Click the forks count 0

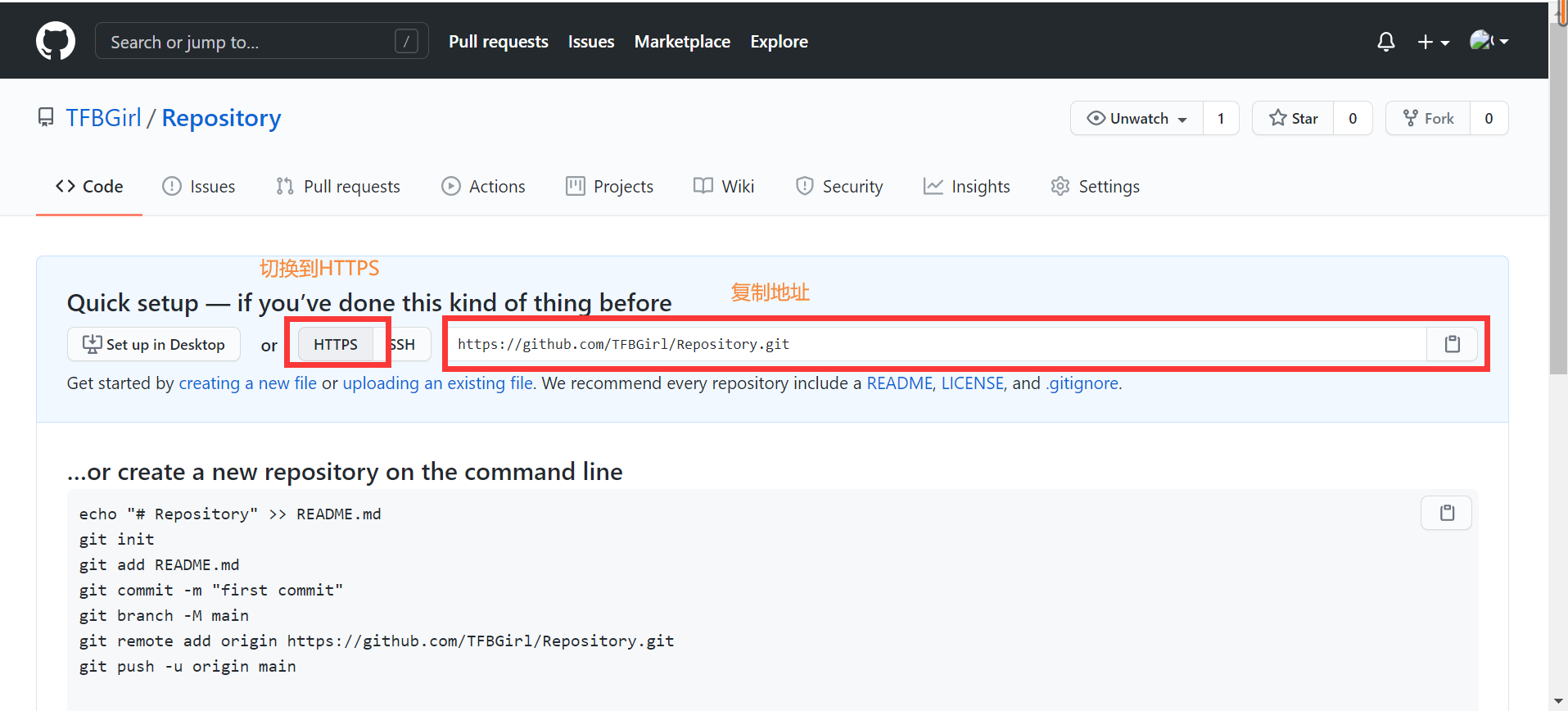[1489, 118]
